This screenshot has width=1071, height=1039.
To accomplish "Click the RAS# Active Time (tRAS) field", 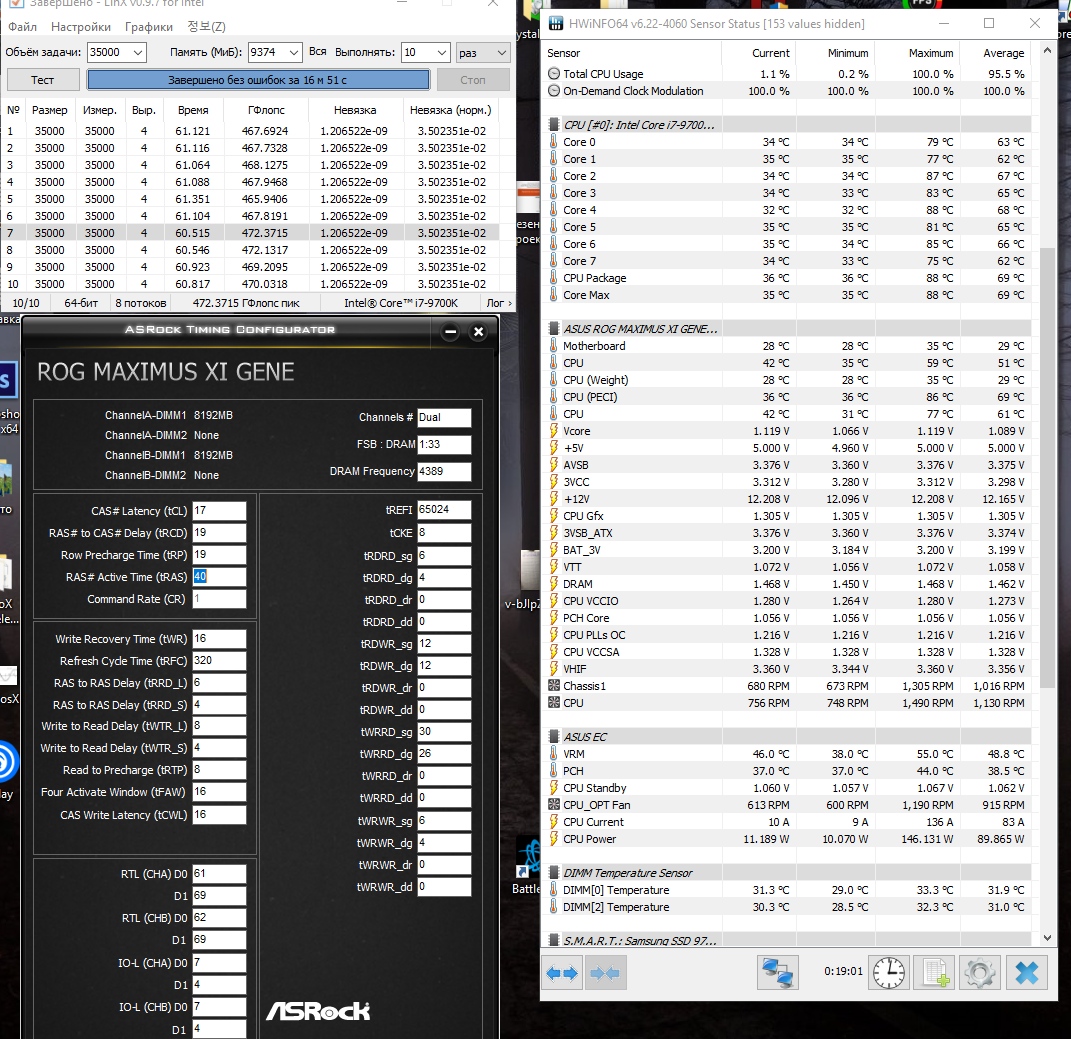I will (x=219, y=577).
